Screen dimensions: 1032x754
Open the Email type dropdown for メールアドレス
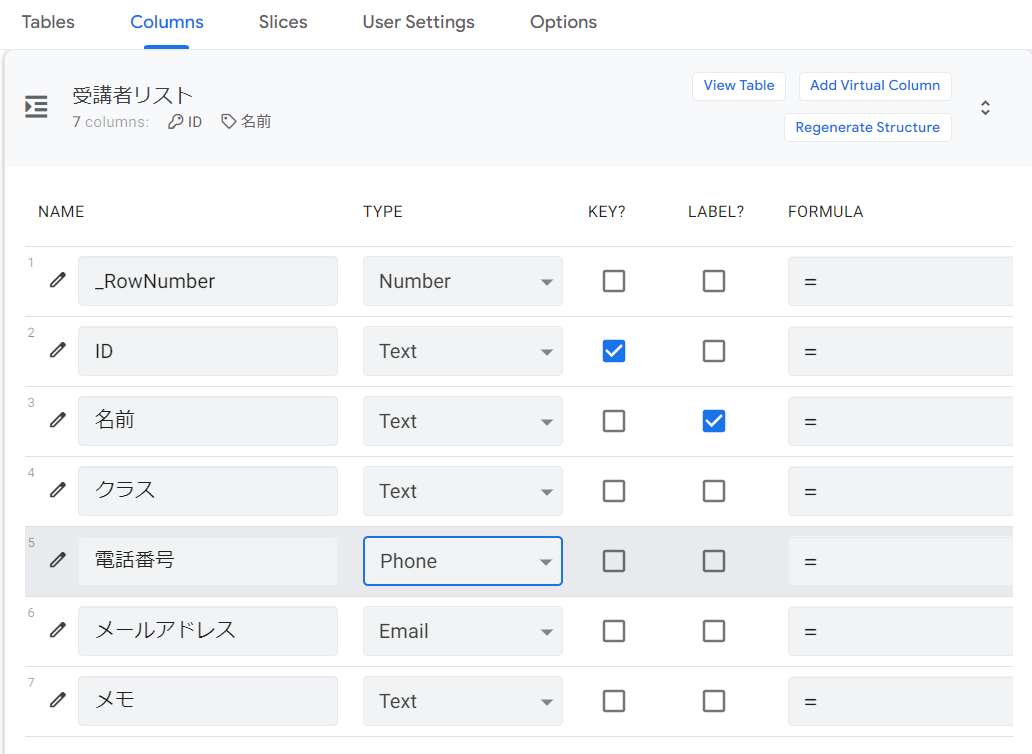point(462,631)
